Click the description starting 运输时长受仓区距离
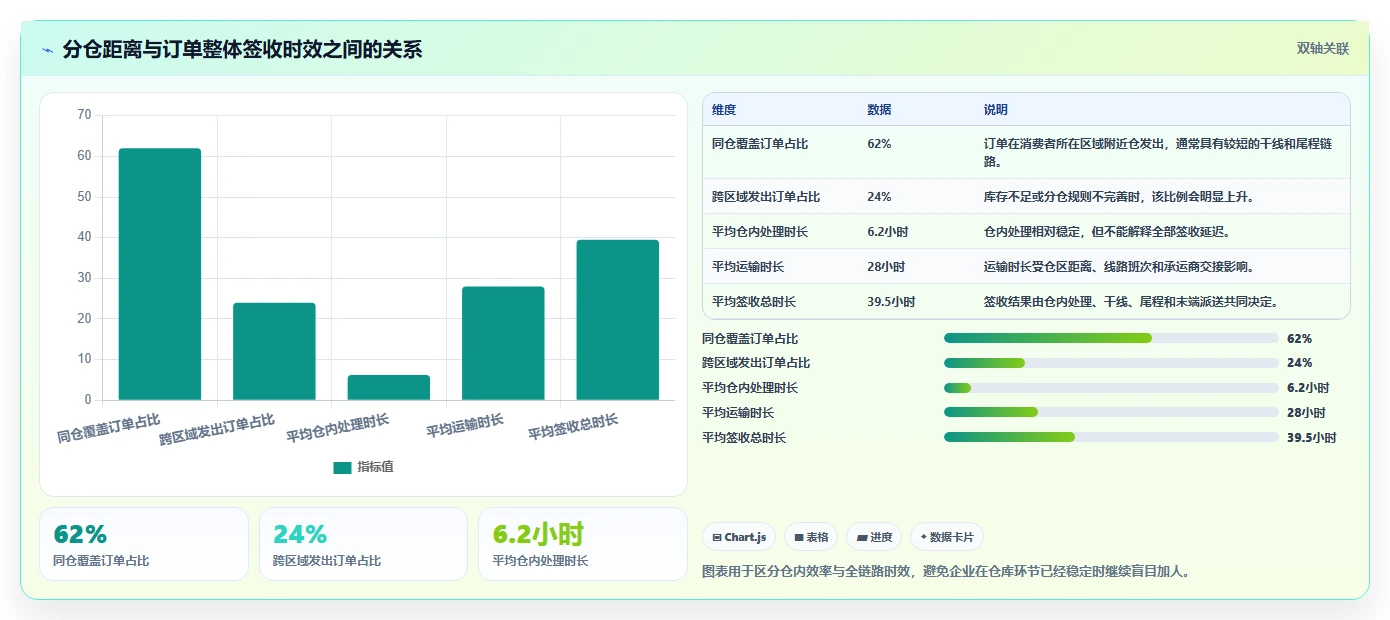The height and width of the screenshot is (620, 1390). 1119,267
